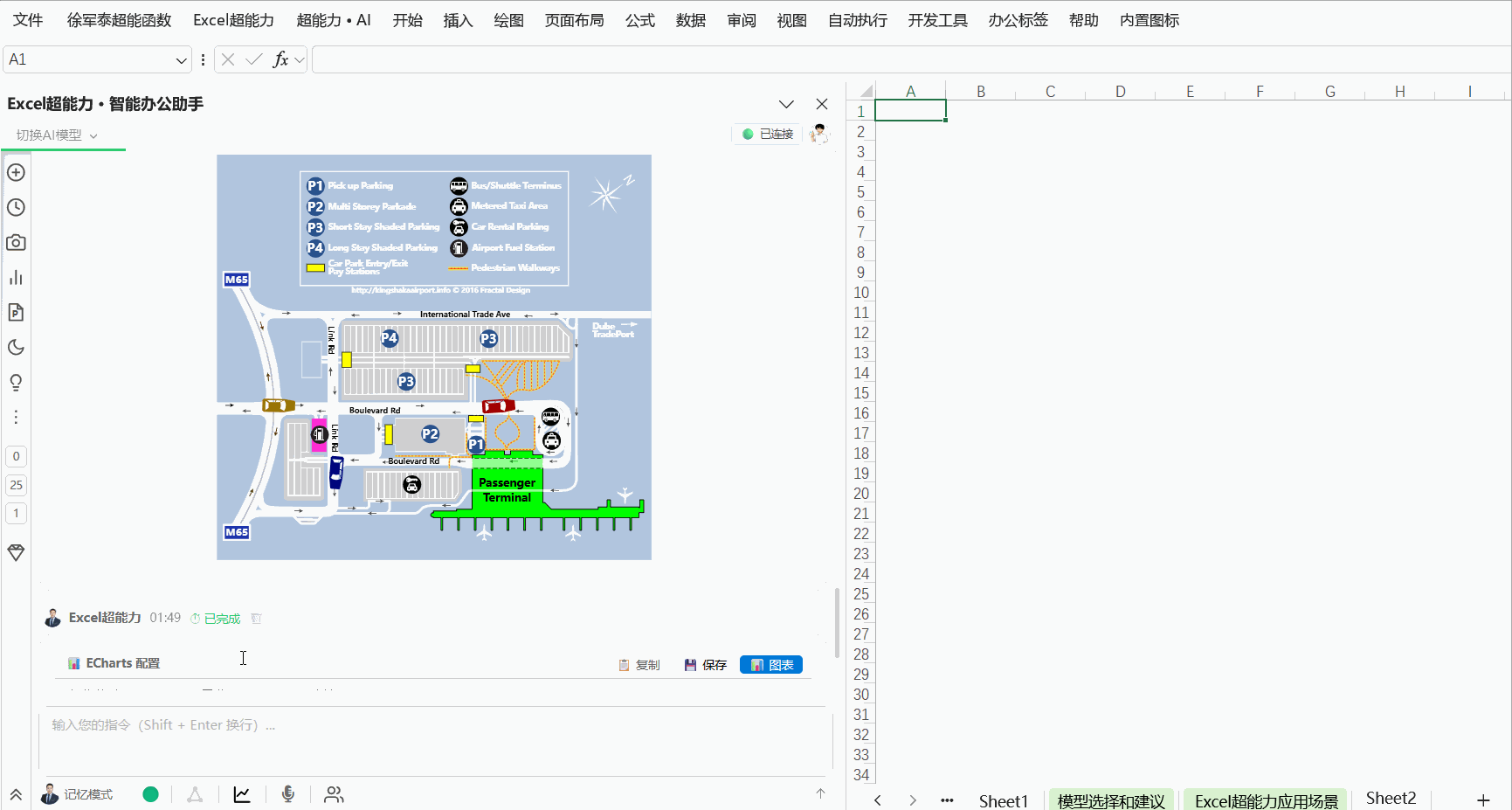
Task: Click the plus-circle new chat icon
Action: click(16, 172)
